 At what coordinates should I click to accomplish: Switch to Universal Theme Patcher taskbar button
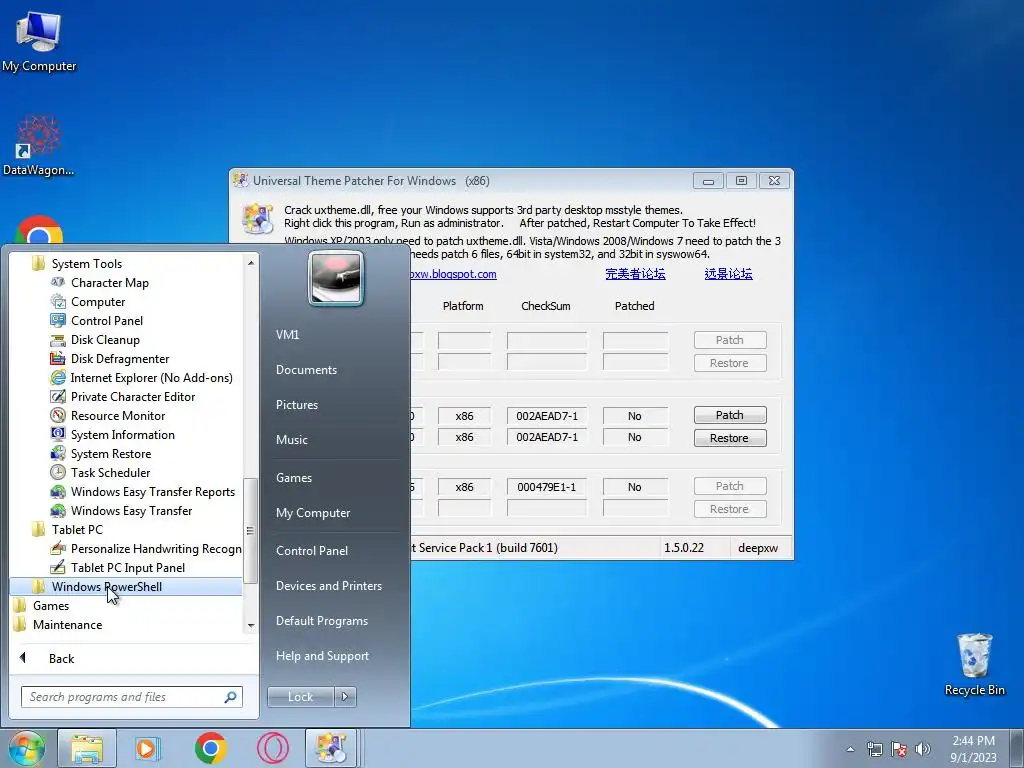331,748
